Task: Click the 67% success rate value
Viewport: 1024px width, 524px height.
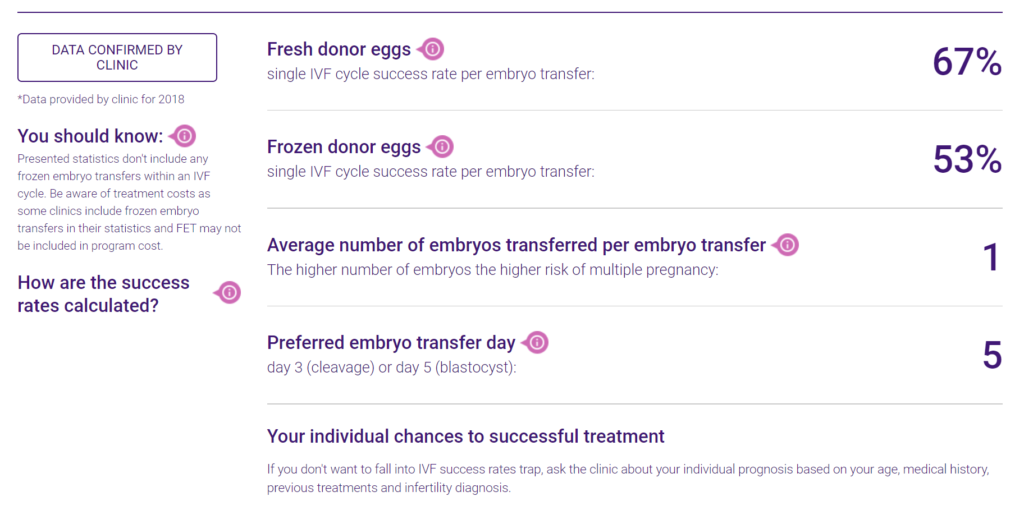Action: pos(967,63)
